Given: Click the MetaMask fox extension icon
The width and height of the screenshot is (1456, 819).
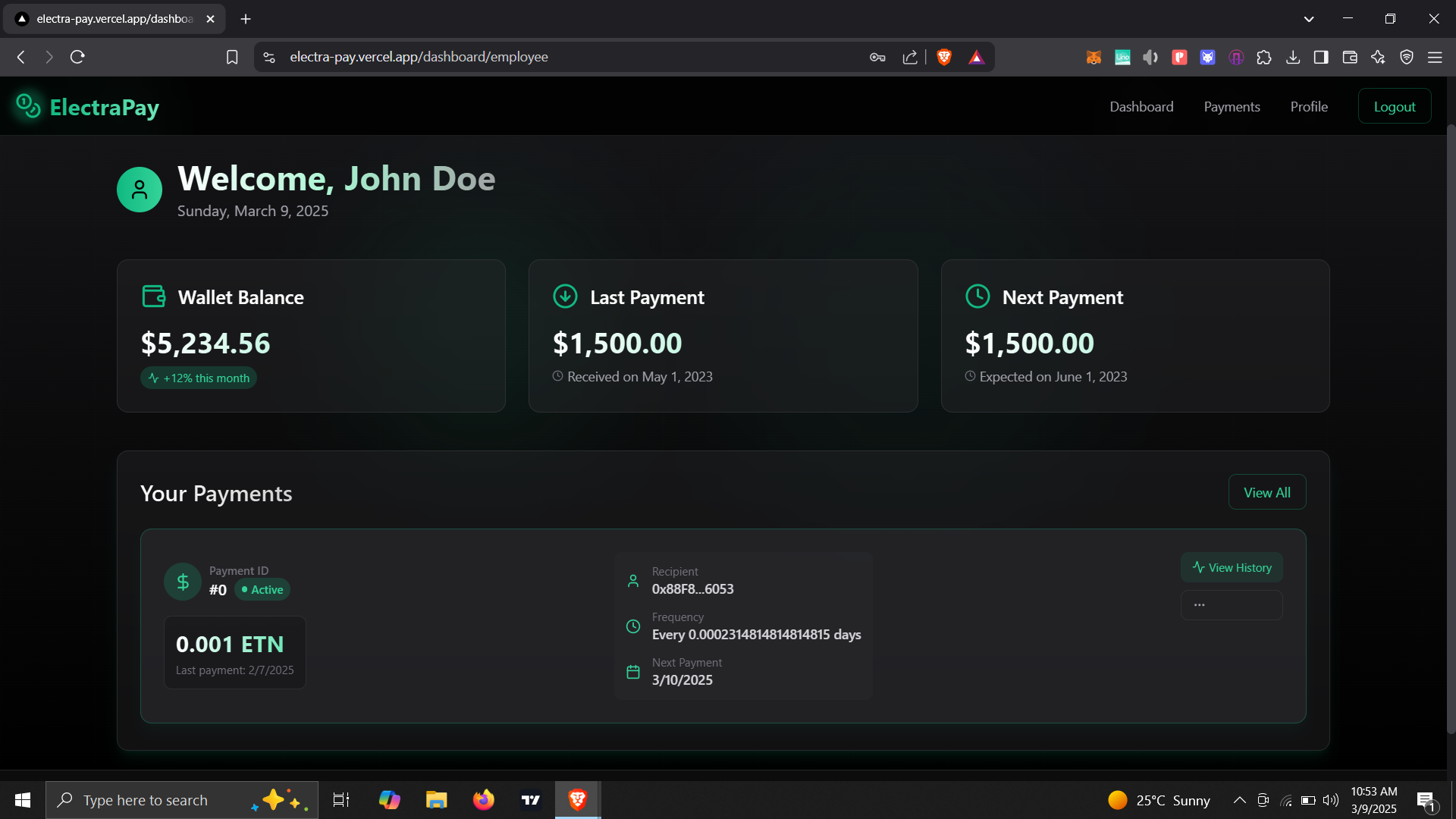Looking at the screenshot, I should (1094, 57).
